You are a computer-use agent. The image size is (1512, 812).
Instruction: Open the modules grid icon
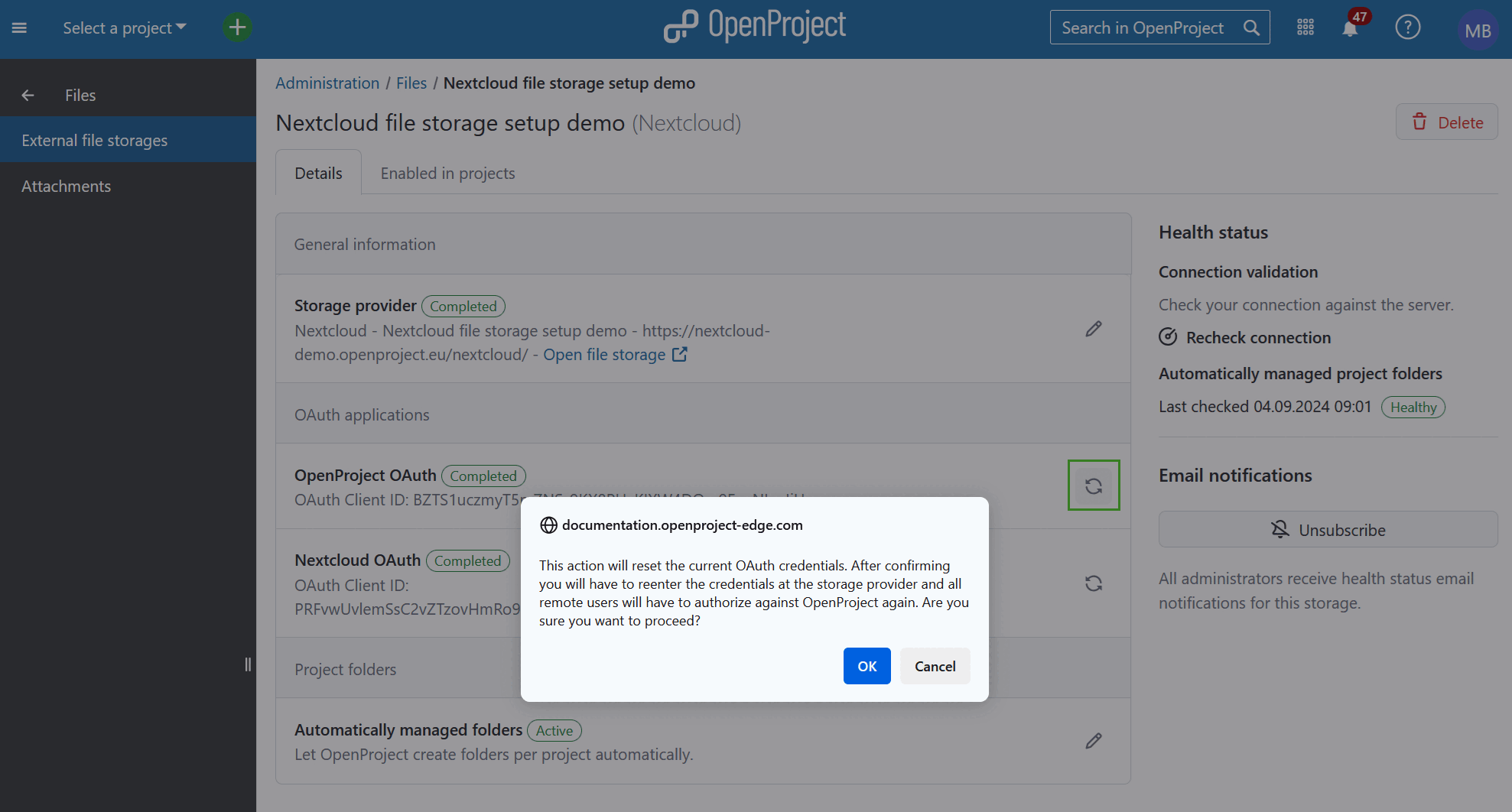[x=1305, y=27]
